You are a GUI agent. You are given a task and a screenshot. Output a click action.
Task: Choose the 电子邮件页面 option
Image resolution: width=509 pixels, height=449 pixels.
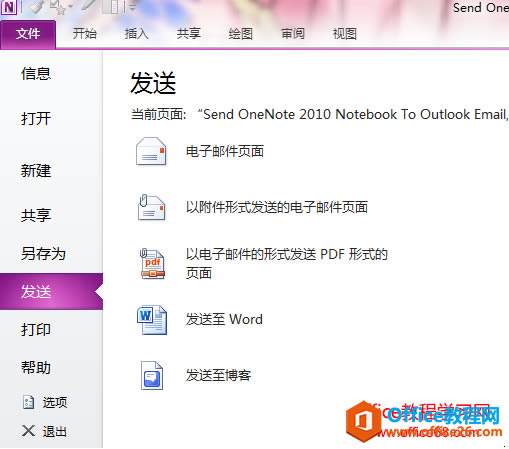[225, 151]
